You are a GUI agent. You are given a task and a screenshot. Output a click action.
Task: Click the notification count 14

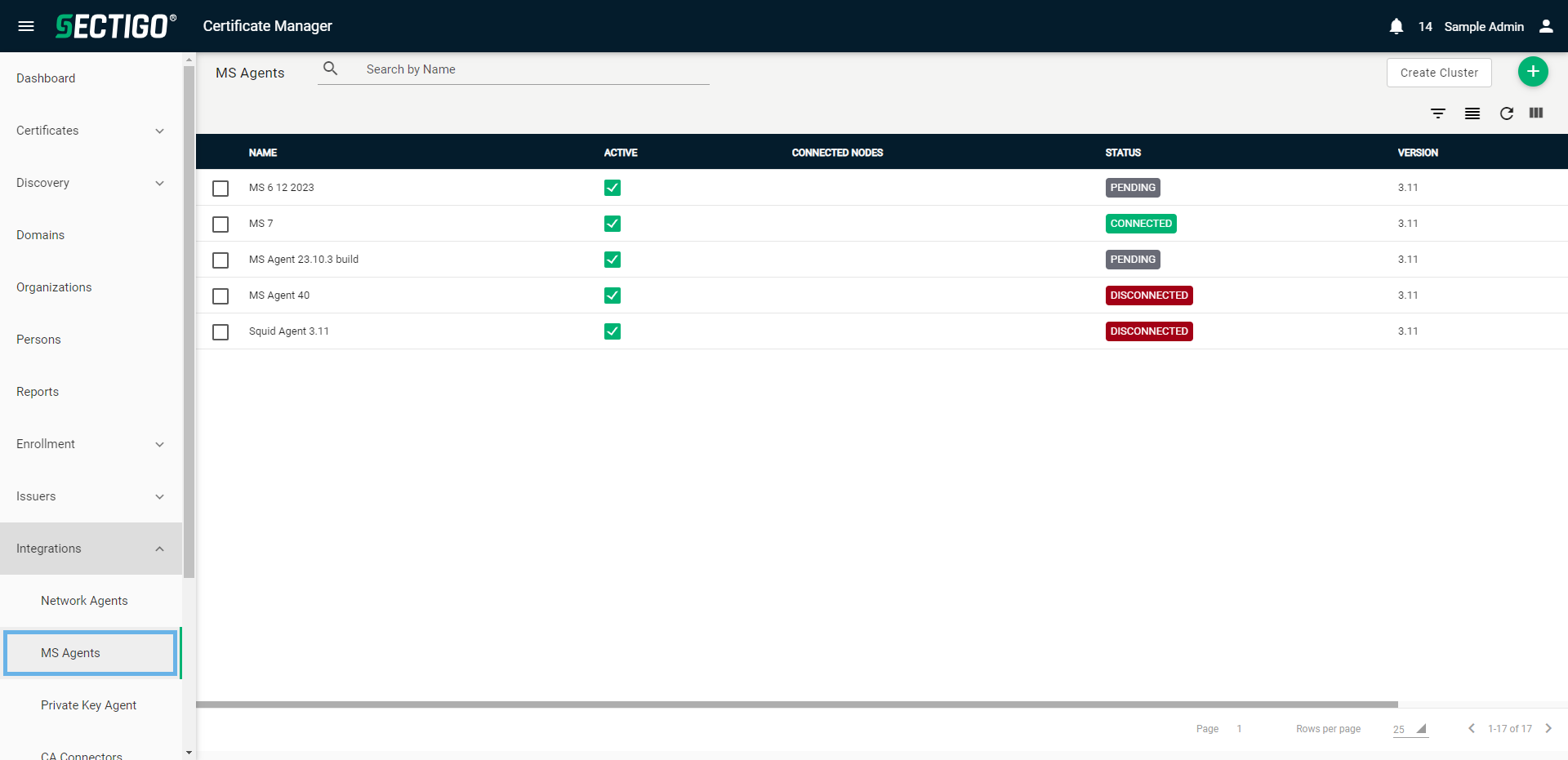1425,26
